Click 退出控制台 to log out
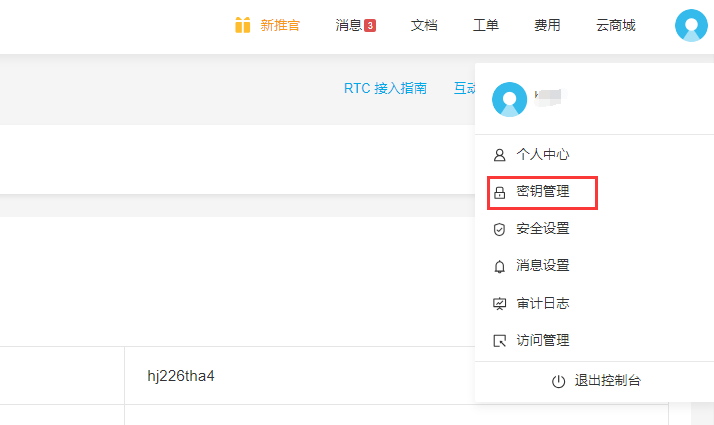Image resolution: width=714 pixels, height=425 pixels. (x=607, y=381)
